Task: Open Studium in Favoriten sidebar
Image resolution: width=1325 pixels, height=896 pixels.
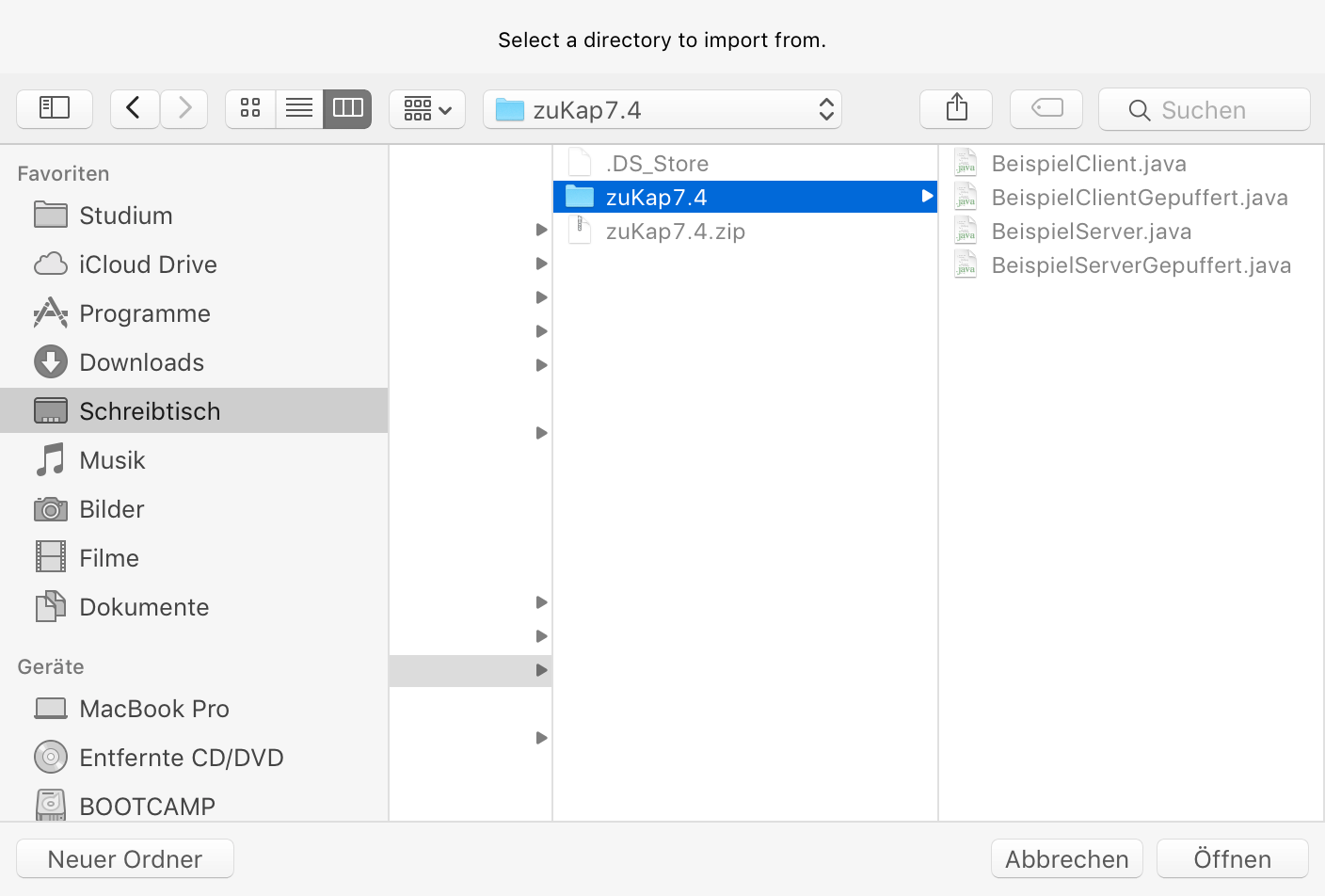Action: (x=125, y=216)
